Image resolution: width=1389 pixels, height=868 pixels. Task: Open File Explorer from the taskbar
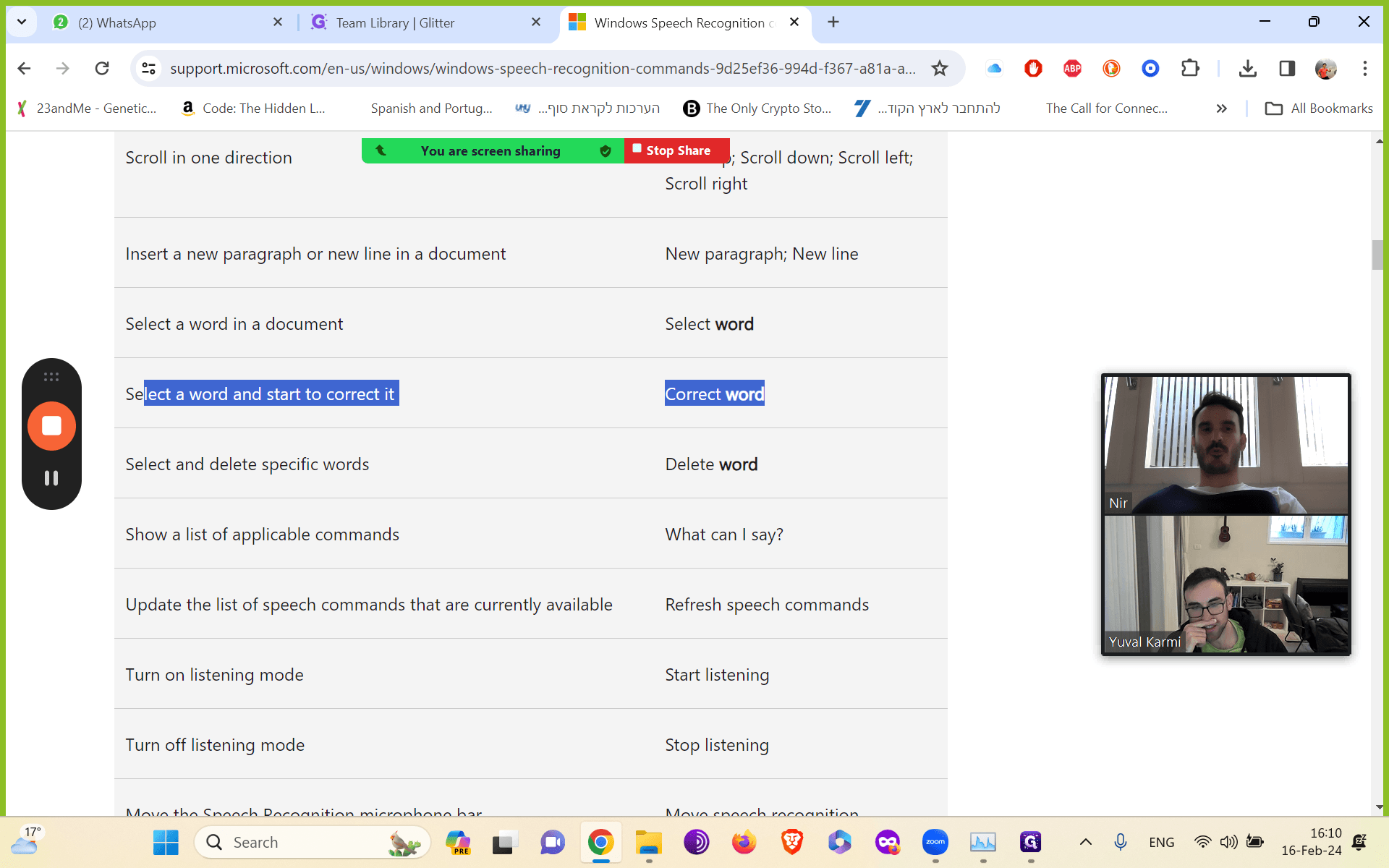point(649,842)
